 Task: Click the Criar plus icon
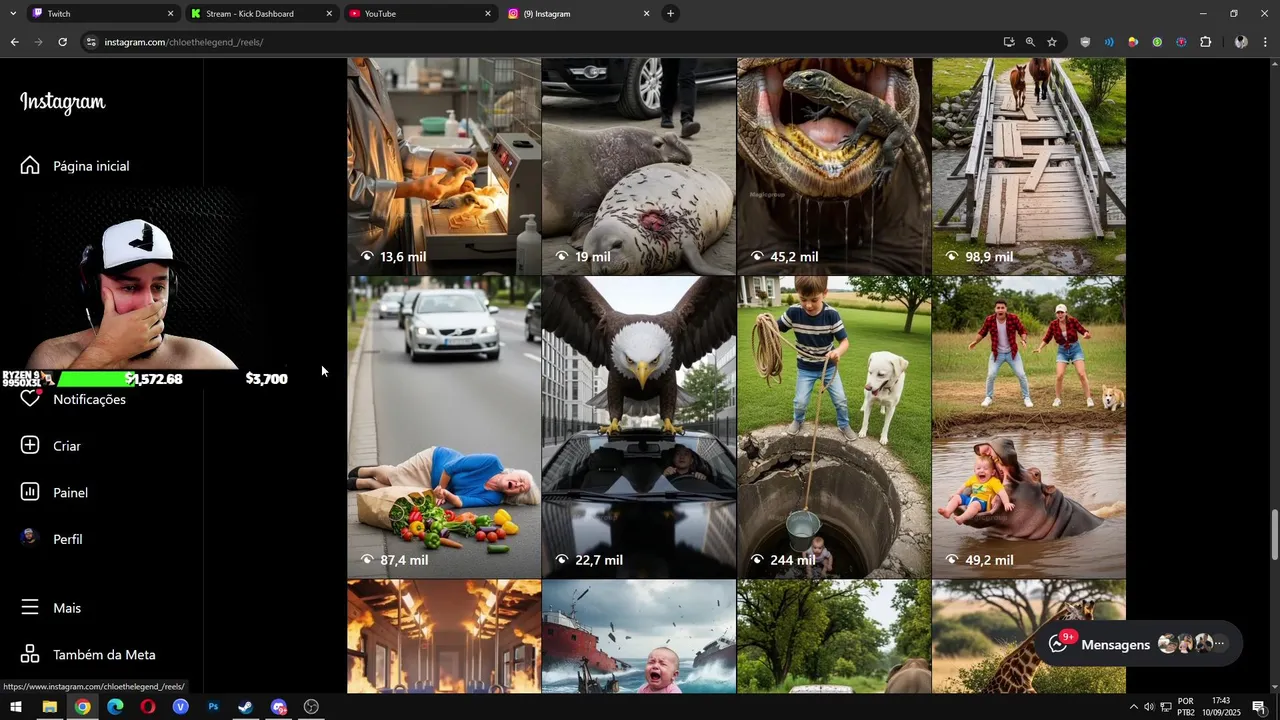pos(30,446)
